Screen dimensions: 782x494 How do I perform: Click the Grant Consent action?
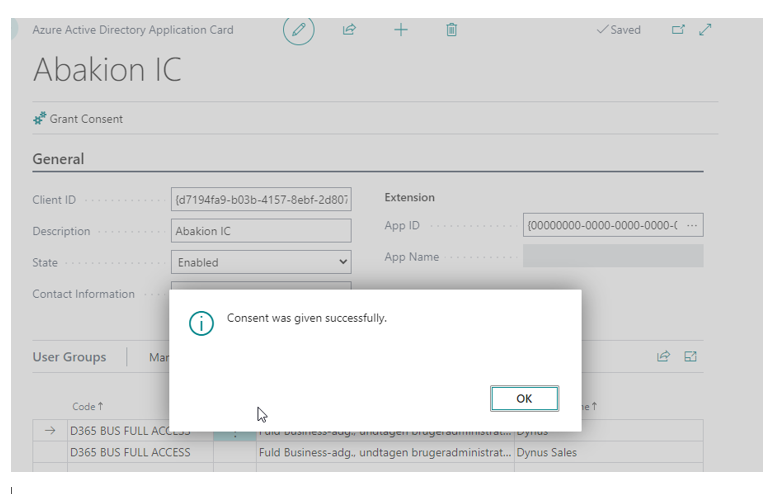(78, 119)
